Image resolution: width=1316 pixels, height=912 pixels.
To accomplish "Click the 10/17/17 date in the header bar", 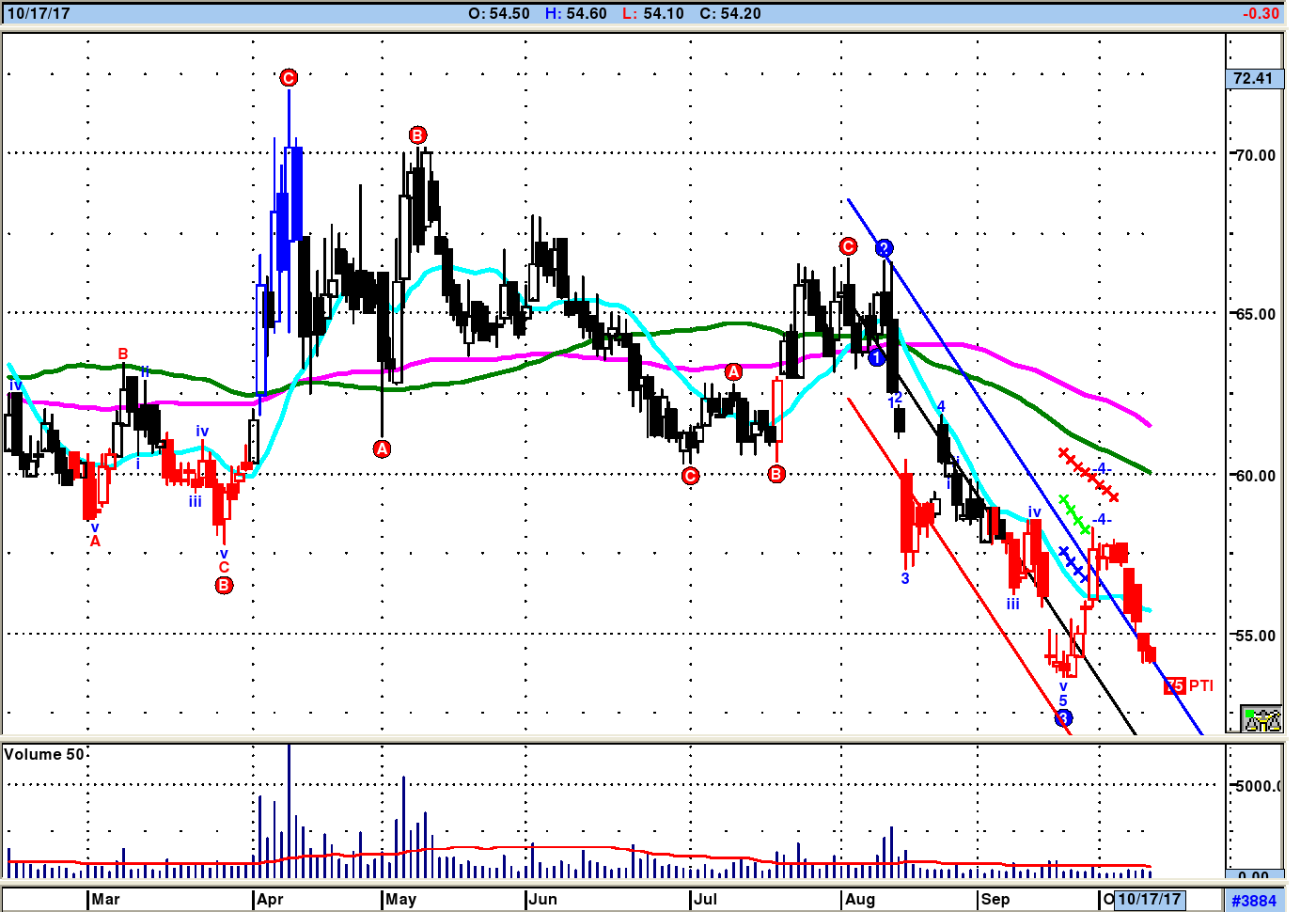I will [x=39, y=13].
